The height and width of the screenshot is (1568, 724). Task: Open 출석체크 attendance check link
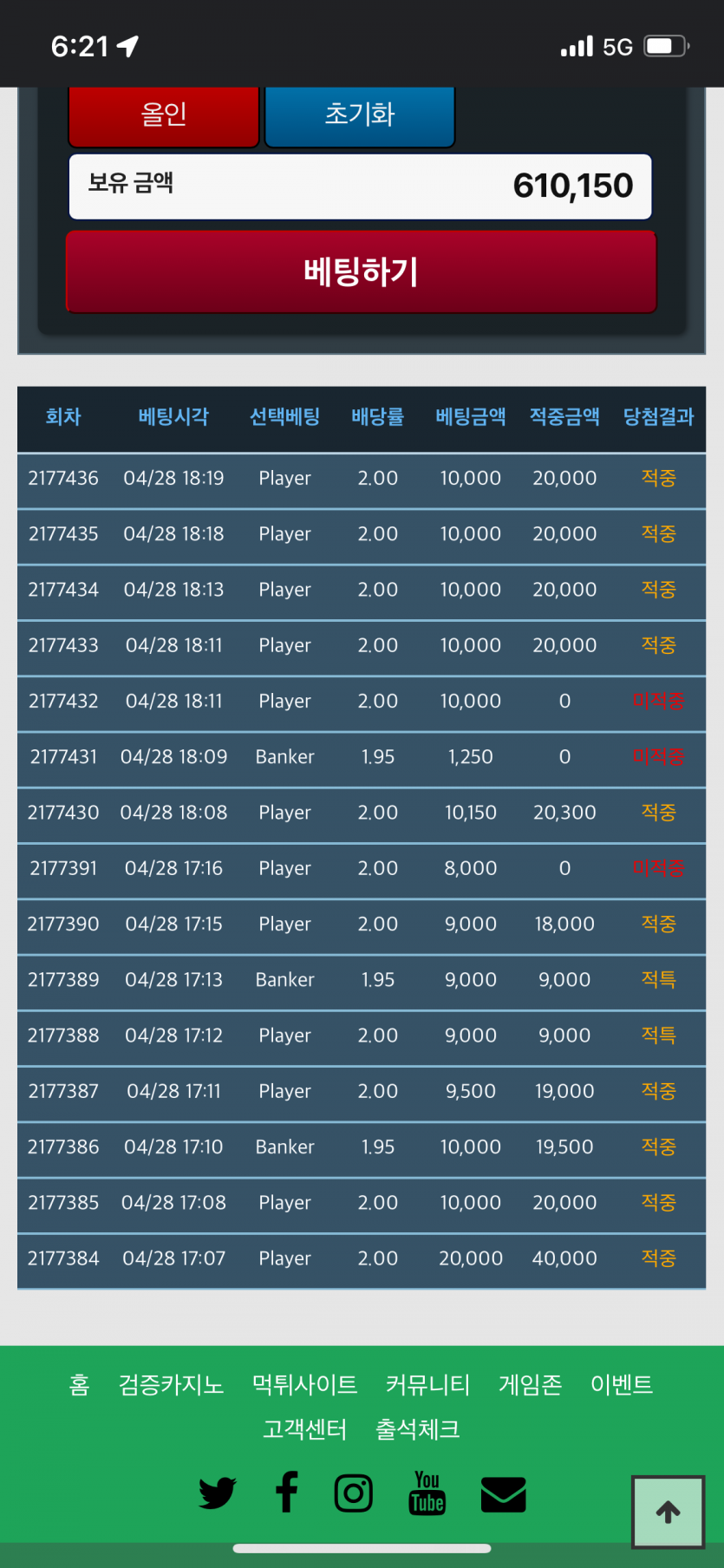coord(417,1428)
